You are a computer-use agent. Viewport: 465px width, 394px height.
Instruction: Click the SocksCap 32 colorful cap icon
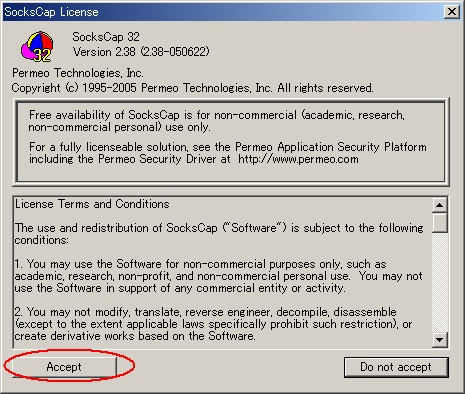tap(37, 47)
